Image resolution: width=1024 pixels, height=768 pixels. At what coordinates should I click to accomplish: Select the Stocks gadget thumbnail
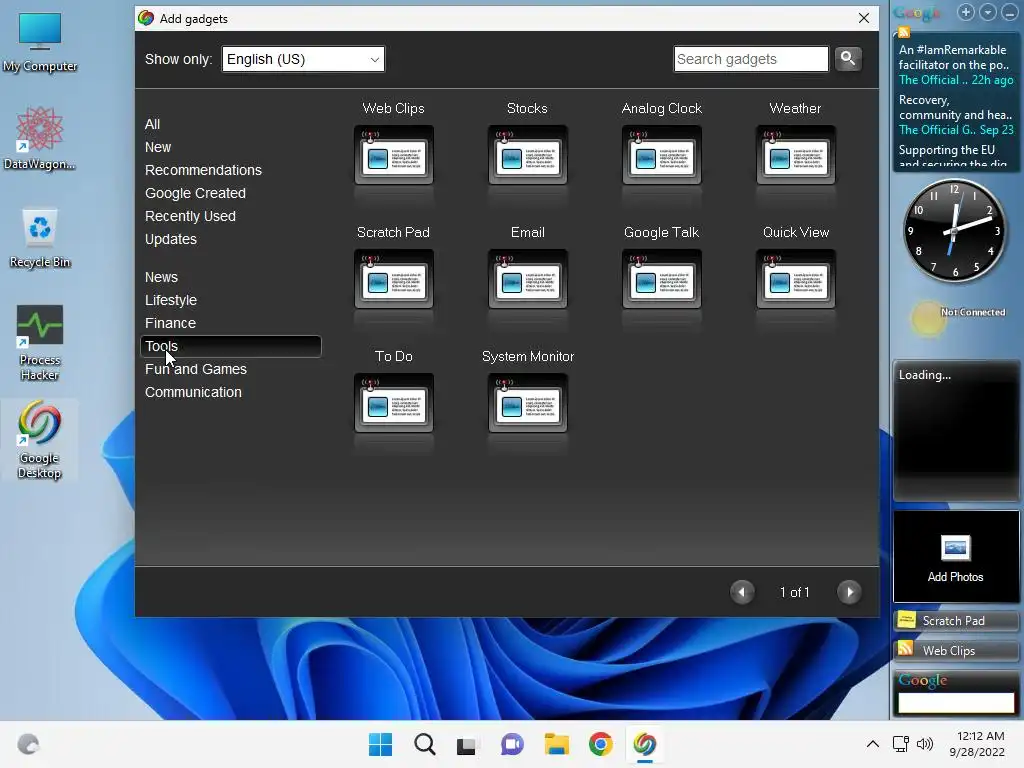[528, 155]
